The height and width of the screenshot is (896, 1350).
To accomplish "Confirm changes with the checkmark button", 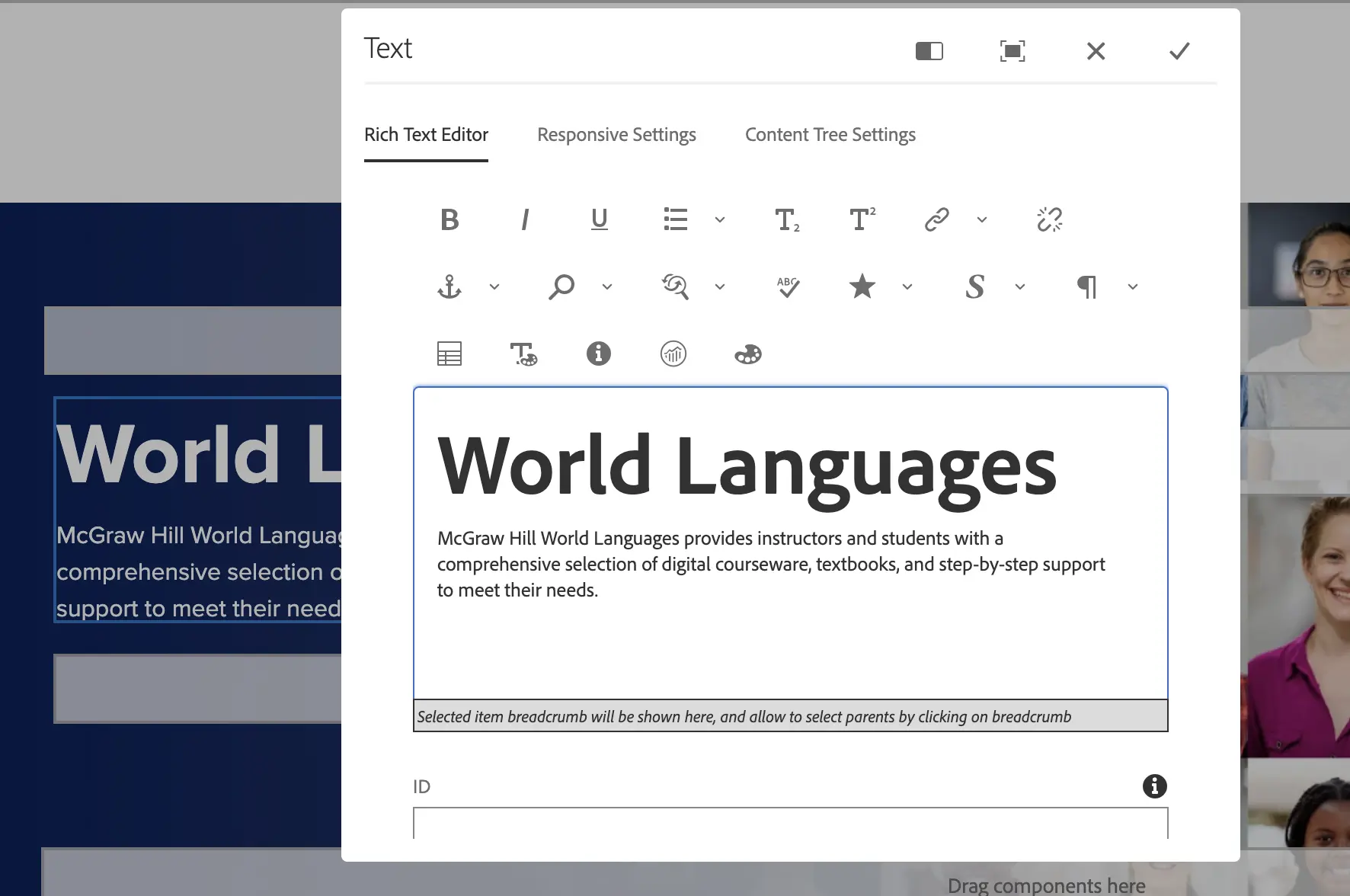I will click(x=1179, y=51).
